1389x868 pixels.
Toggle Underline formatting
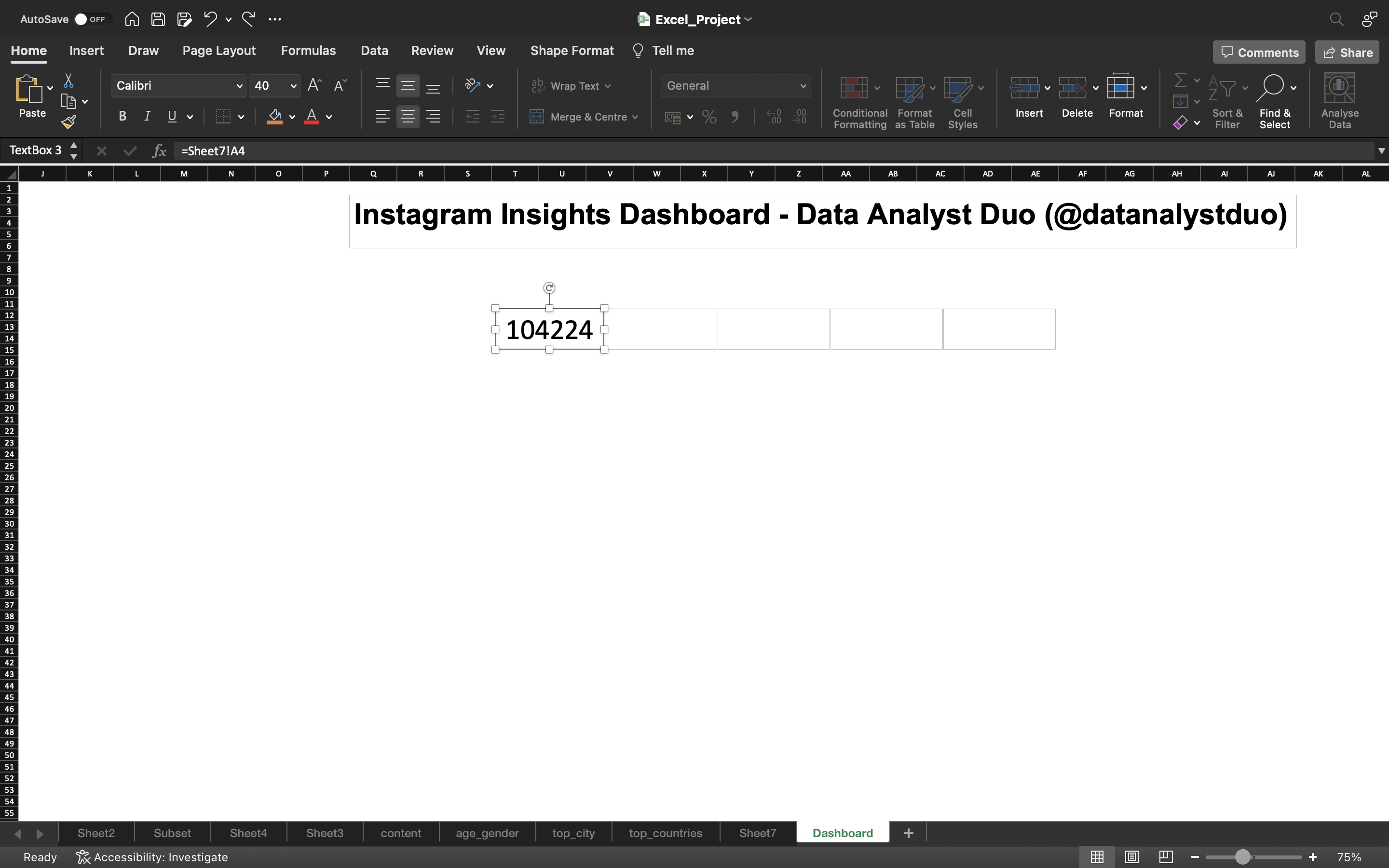tap(172, 117)
